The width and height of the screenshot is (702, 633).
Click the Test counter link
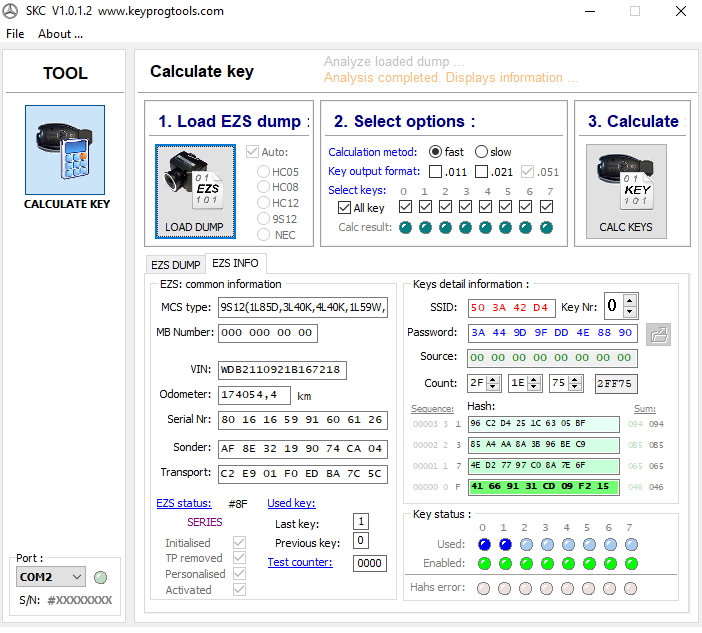click(x=299, y=562)
